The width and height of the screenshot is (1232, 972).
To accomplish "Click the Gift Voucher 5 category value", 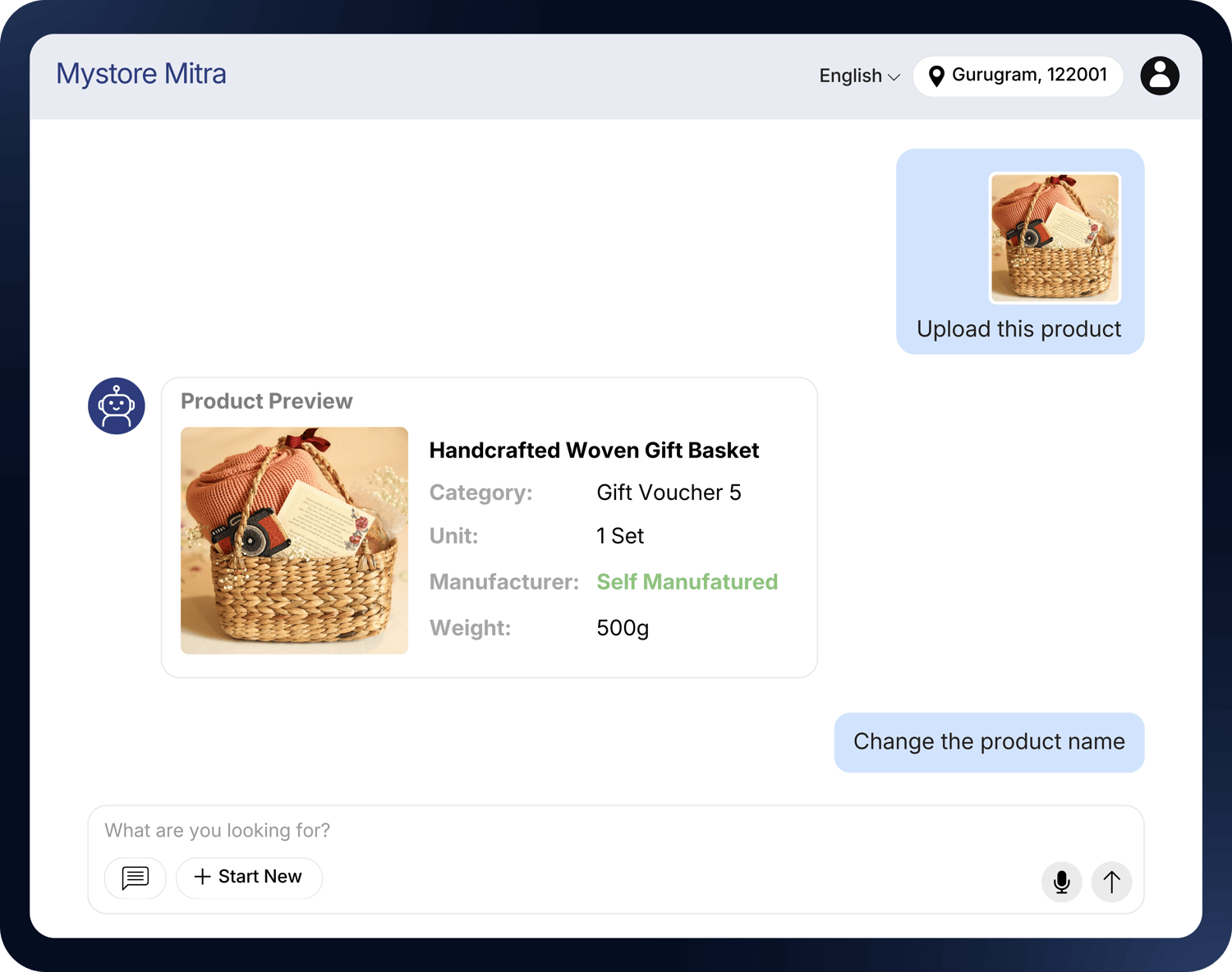I will [x=669, y=493].
